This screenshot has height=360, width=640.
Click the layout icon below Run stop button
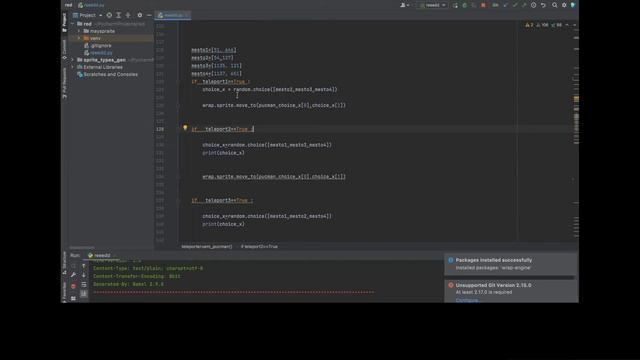(73, 298)
